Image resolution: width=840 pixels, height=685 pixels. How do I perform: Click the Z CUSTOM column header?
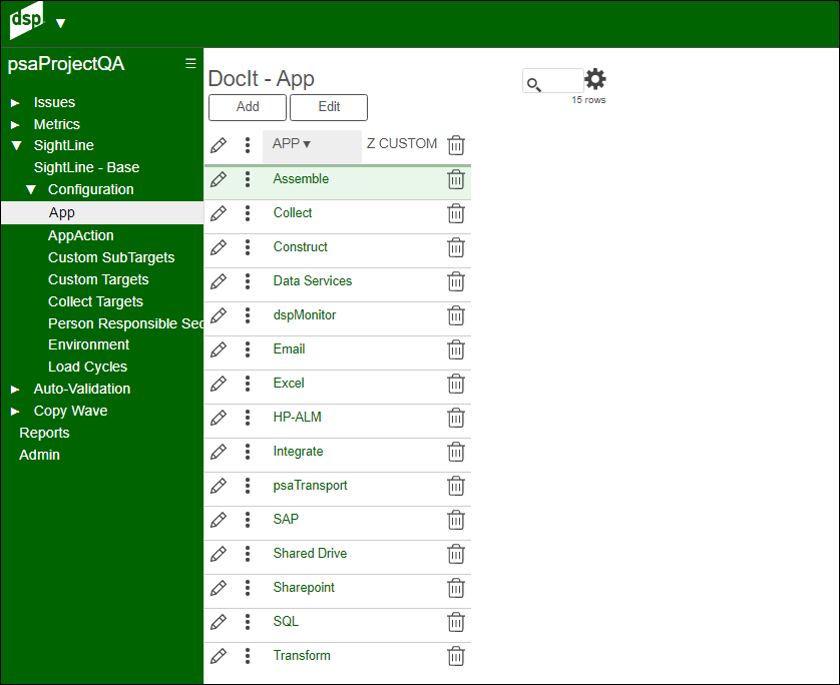click(402, 144)
